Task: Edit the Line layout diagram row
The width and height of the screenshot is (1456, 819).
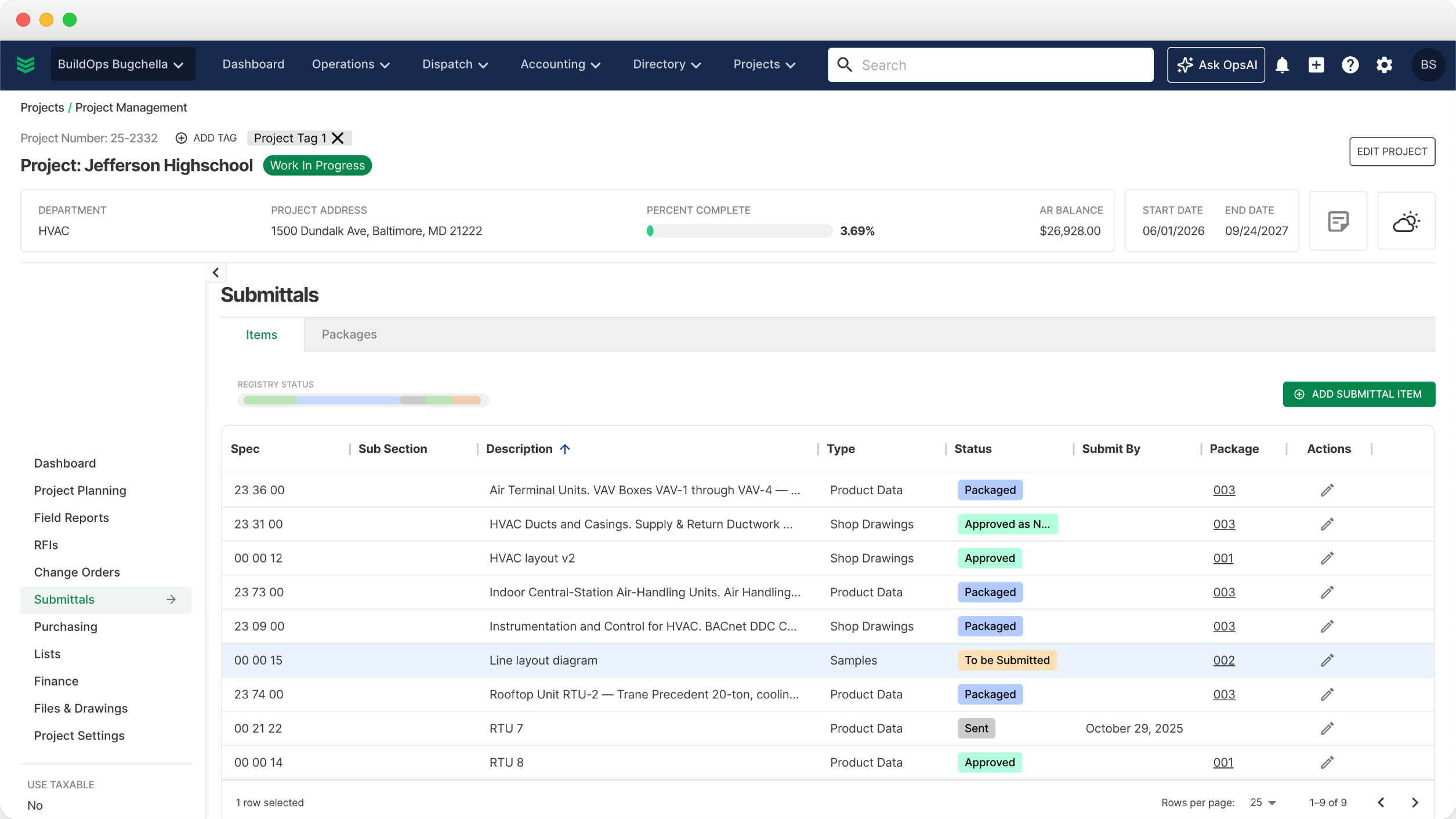Action: (1327, 660)
